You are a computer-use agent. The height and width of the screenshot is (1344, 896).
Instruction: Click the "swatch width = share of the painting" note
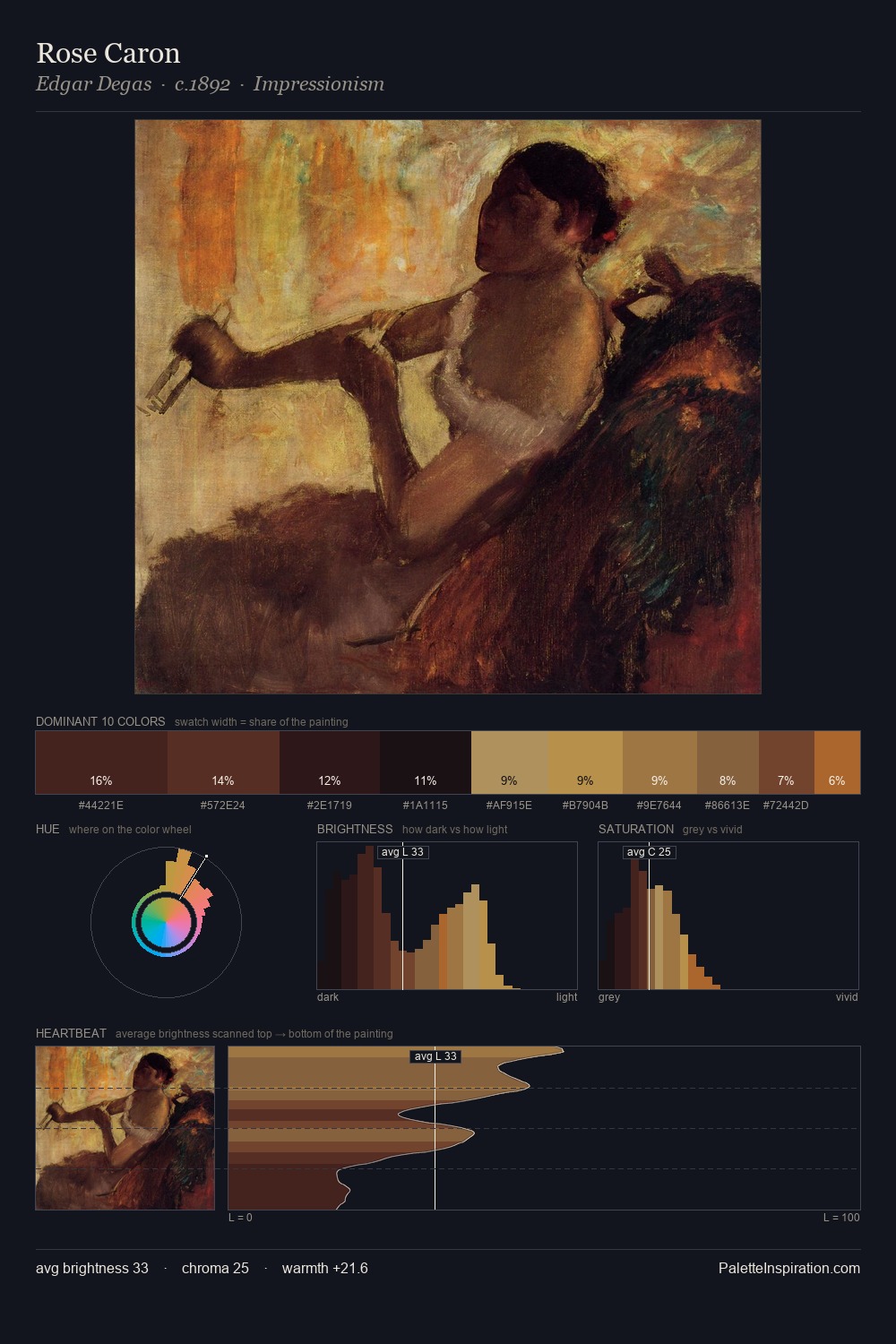point(262,722)
